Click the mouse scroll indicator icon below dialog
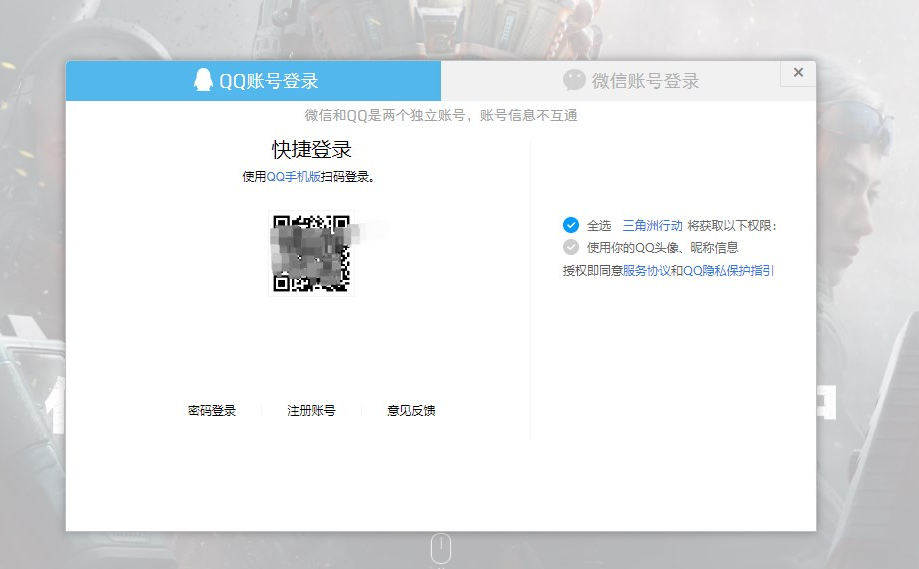This screenshot has width=919, height=569. click(441, 548)
